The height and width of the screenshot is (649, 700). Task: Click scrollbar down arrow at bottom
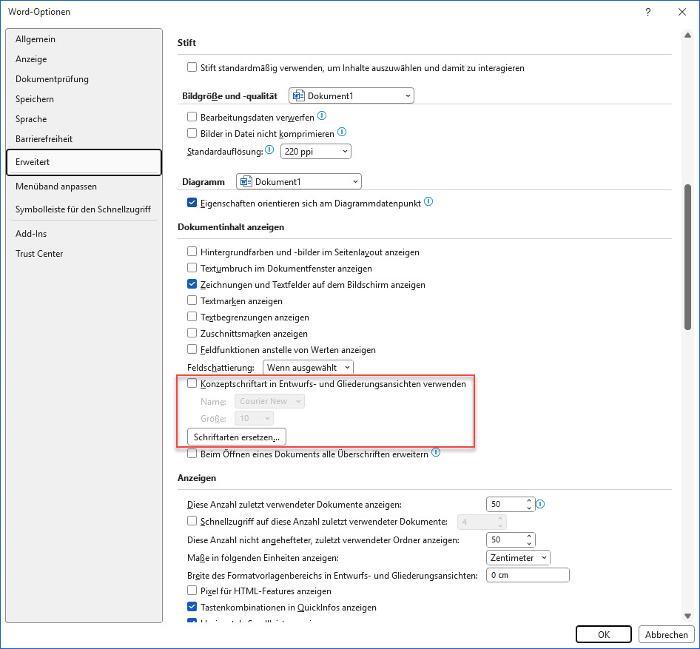688,616
